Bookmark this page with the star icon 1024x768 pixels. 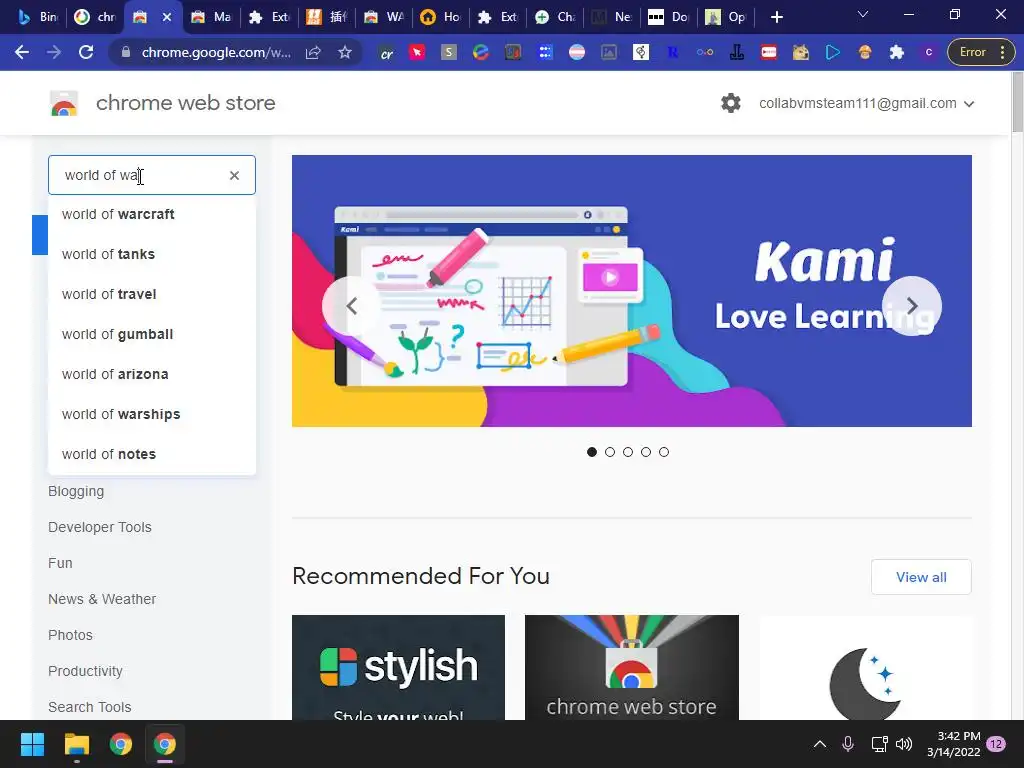345,52
